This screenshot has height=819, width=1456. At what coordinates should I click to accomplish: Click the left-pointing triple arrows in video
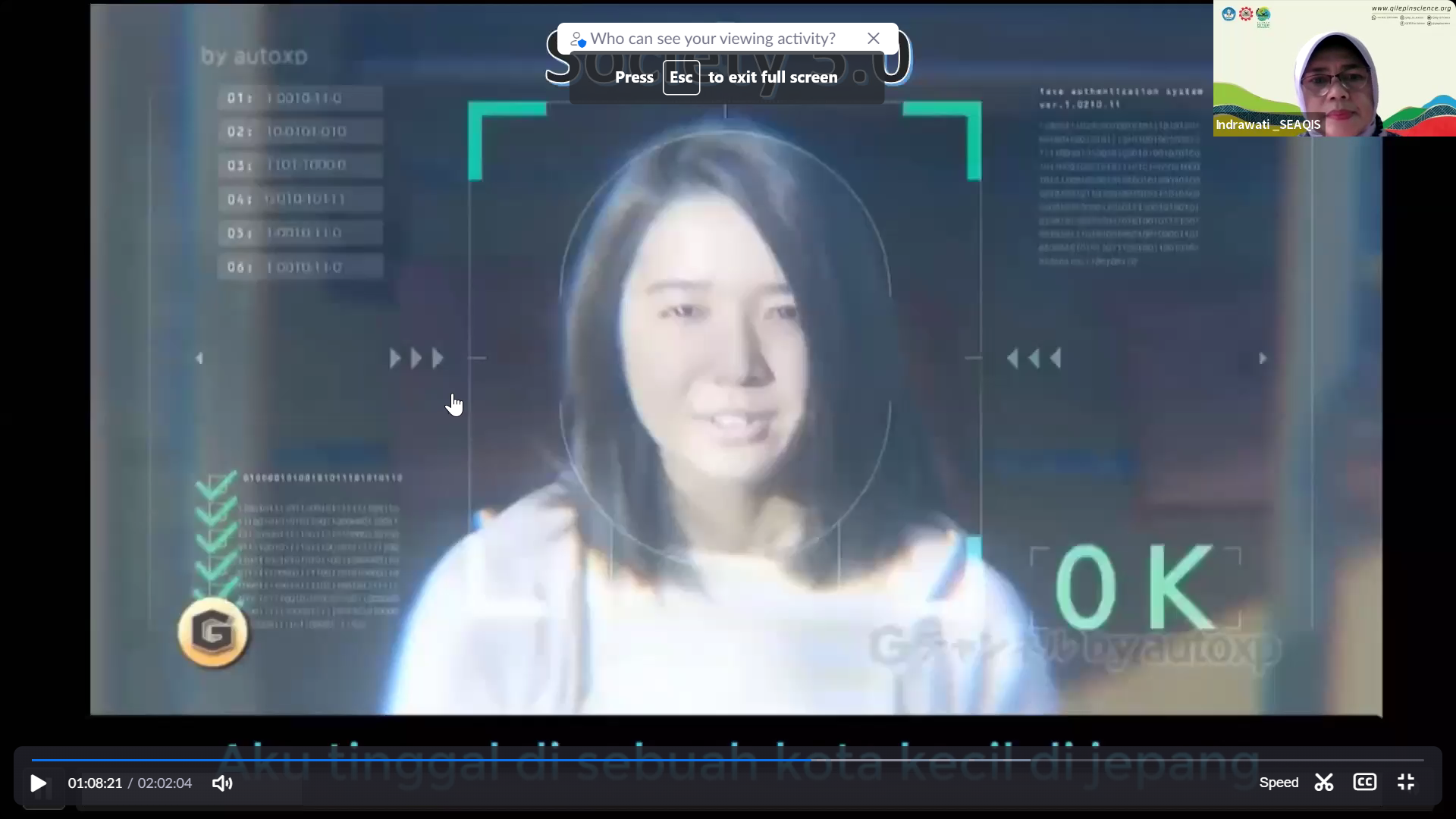[x=1034, y=359]
